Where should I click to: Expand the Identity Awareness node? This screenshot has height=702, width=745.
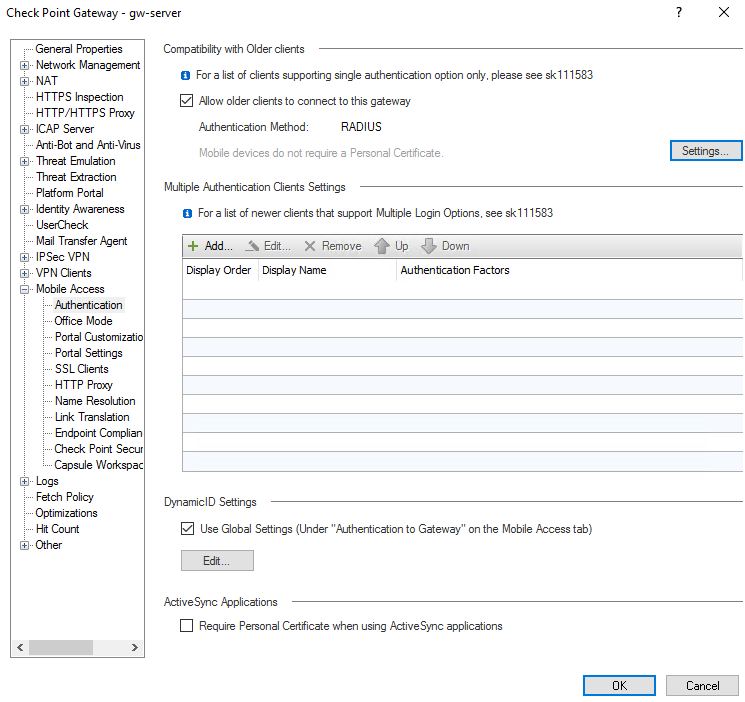pyautogui.click(x=24, y=209)
